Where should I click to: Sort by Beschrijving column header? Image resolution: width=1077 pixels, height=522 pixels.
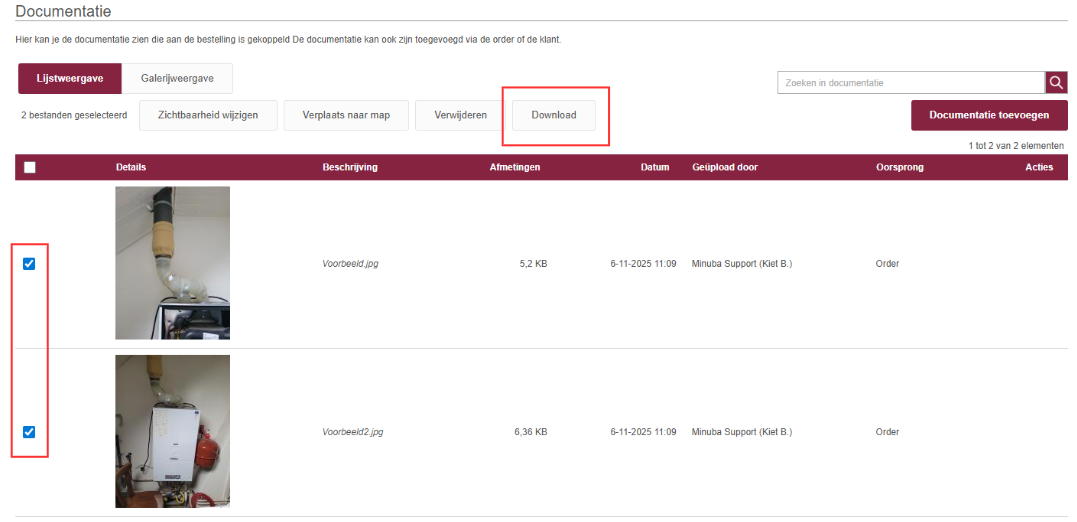click(349, 167)
